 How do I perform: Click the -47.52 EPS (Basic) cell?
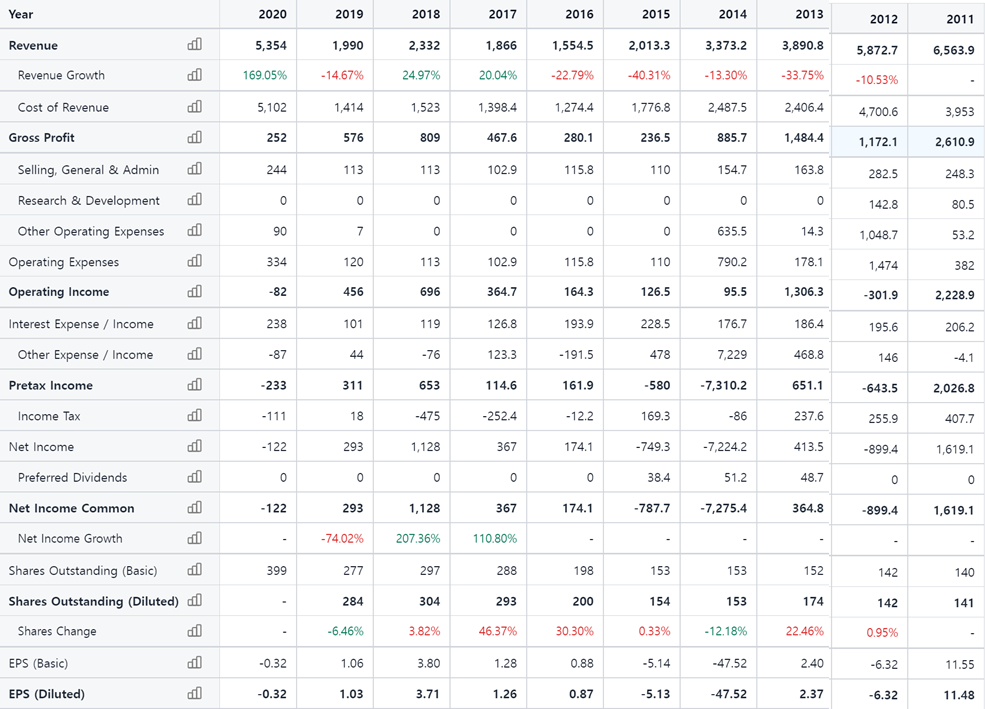point(729,663)
